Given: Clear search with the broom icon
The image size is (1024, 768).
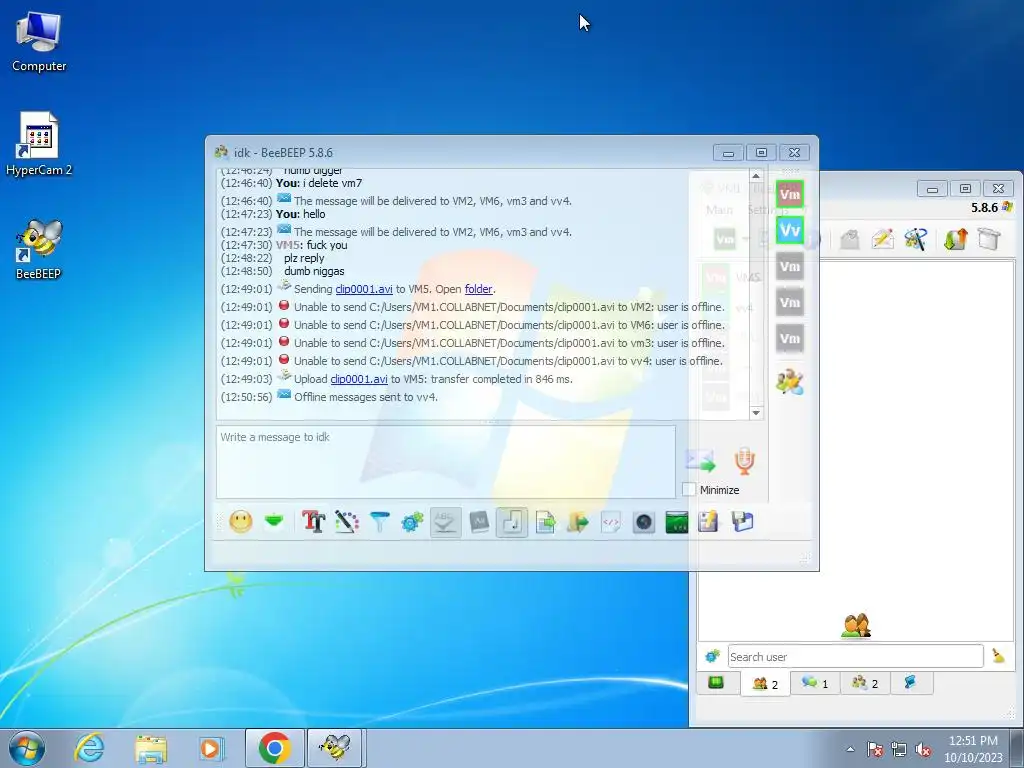Looking at the screenshot, I should 998,656.
